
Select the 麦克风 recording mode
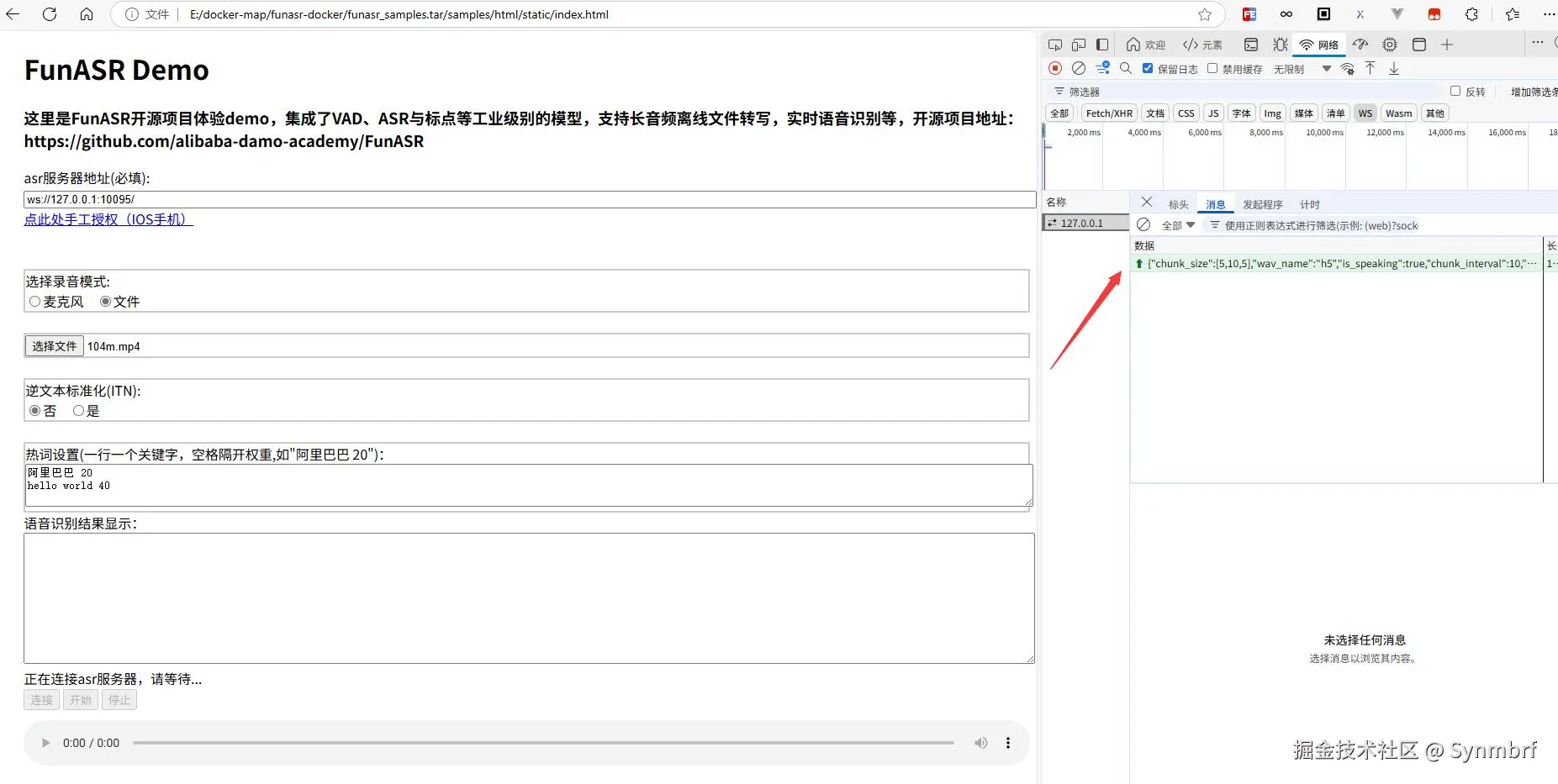pyautogui.click(x=34, y=302)
